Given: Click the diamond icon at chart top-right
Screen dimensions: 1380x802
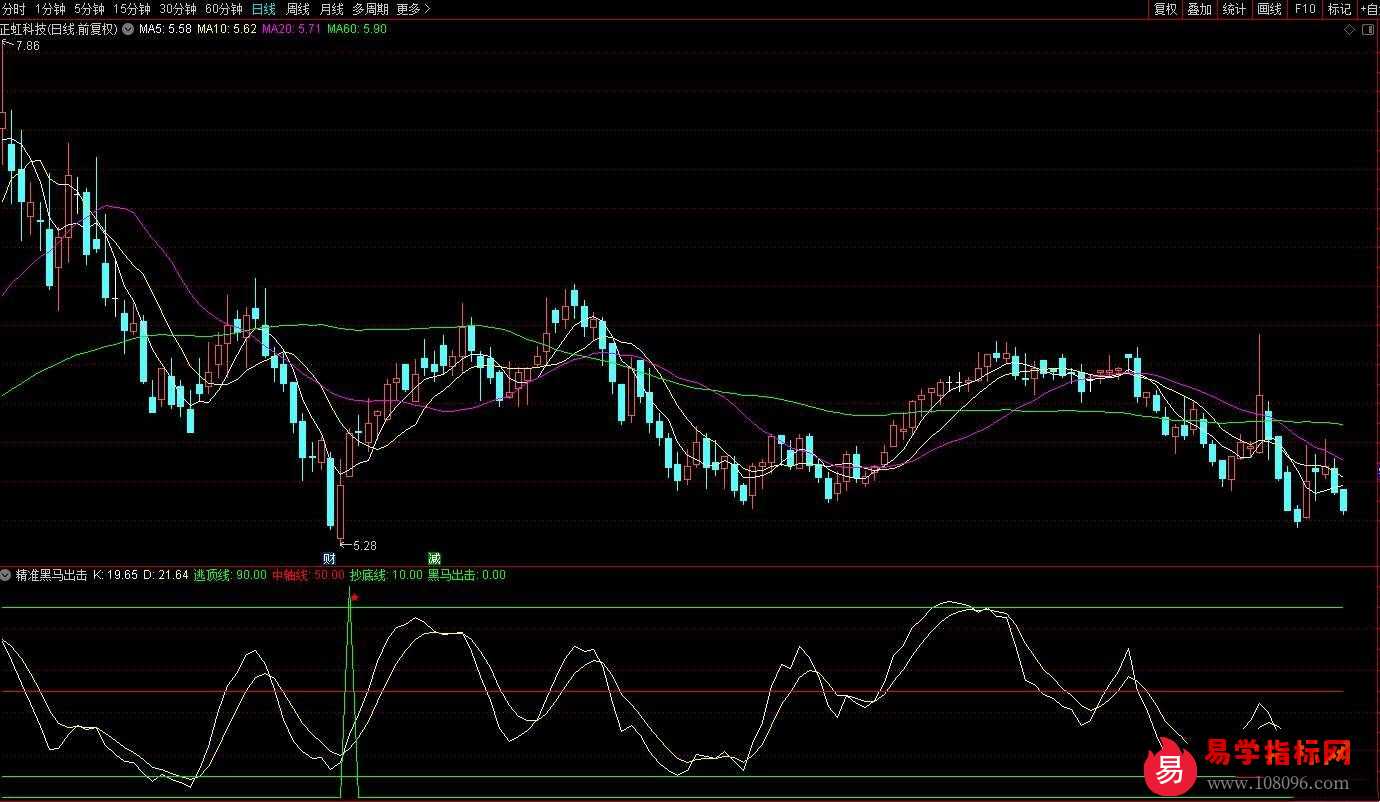Looking at the screenshot, I should click(x=1350, y=30).
